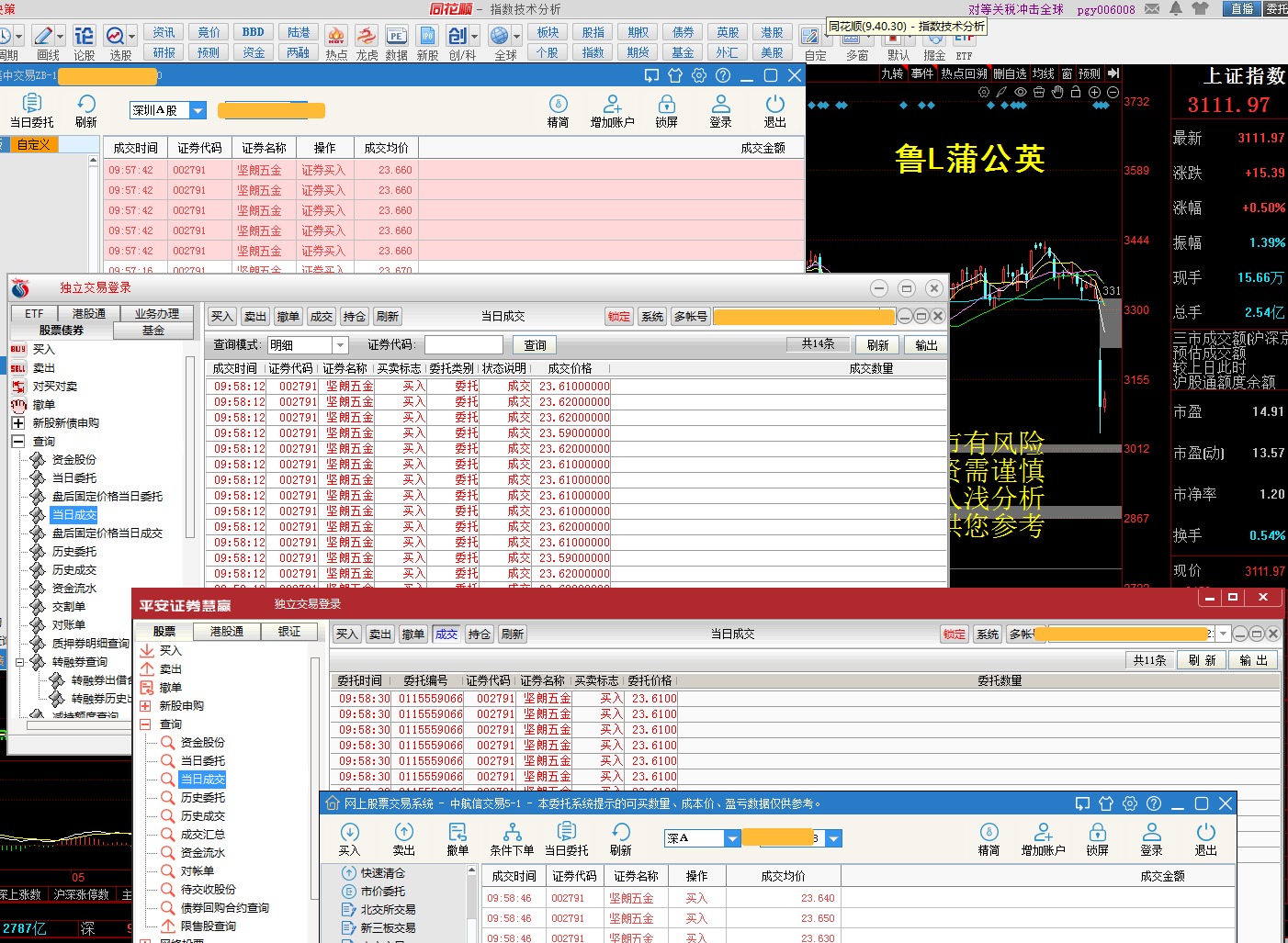The width and height of the screenshot is (1288, 943).
Task: Click 退出 power icon in 集中交易 window
Action: point(775,111)
